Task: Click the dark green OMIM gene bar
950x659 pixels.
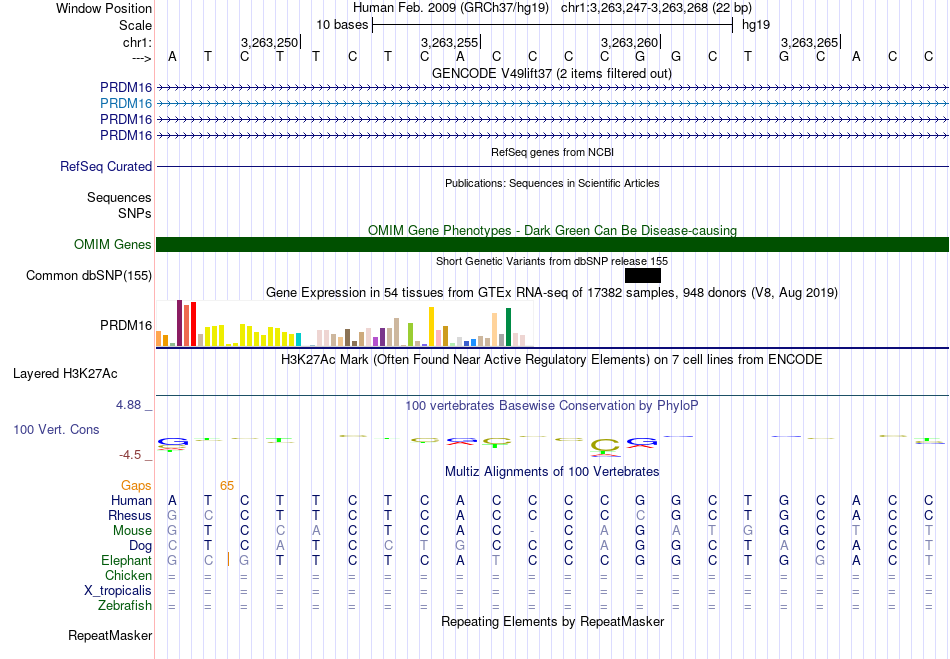Action: 553,244
